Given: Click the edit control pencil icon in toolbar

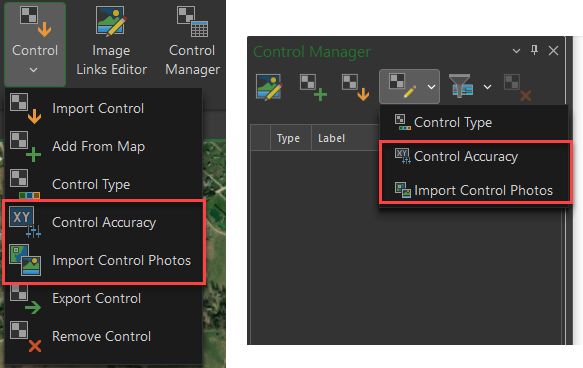Looking at the screenshot, I should (402, 86).
